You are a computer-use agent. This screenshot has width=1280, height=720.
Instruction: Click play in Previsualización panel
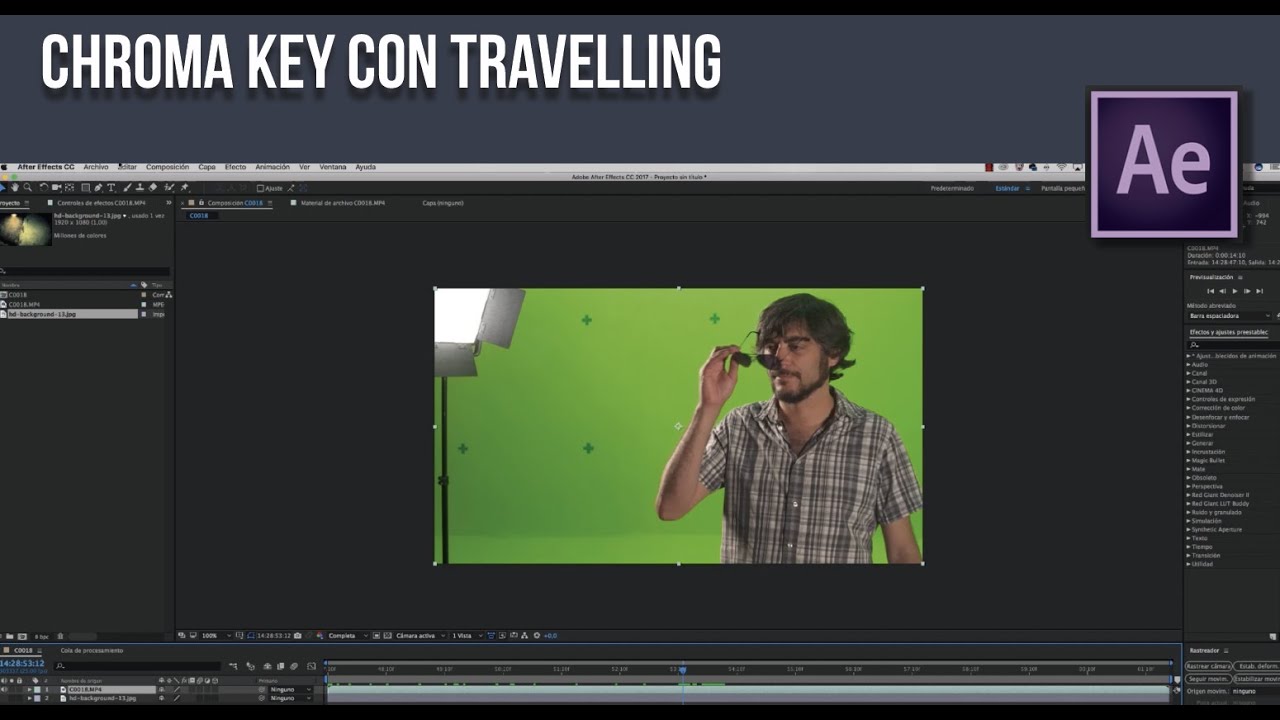pos(1235,291)
